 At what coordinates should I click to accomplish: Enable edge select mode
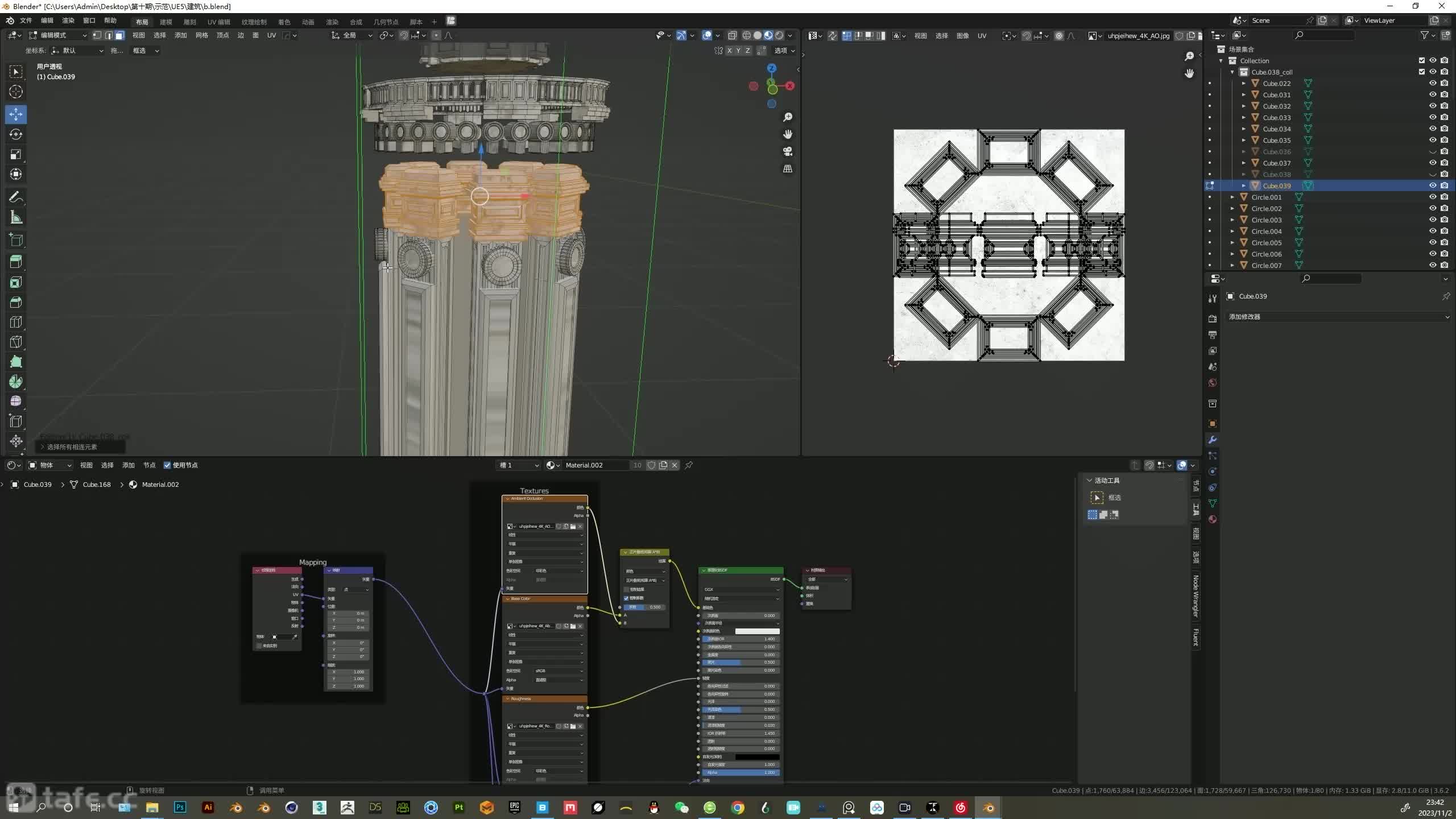(108, 35)
